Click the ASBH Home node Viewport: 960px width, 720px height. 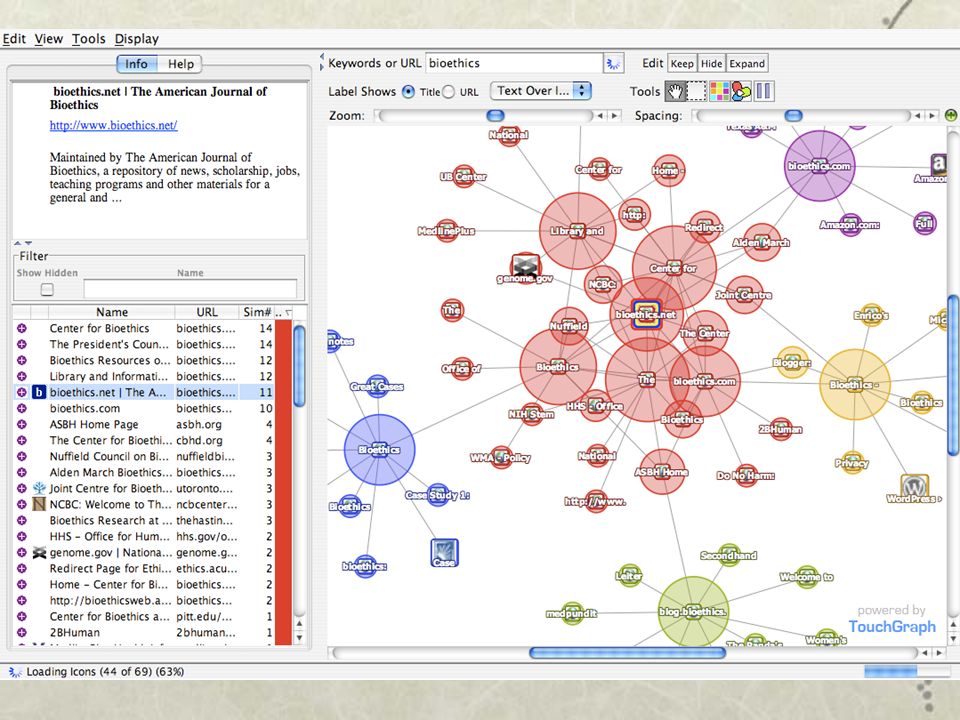661,472
